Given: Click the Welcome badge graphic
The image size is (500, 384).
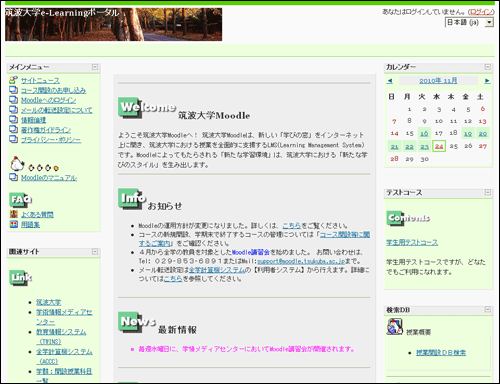Looking at the screenshot, I should 147,108.
